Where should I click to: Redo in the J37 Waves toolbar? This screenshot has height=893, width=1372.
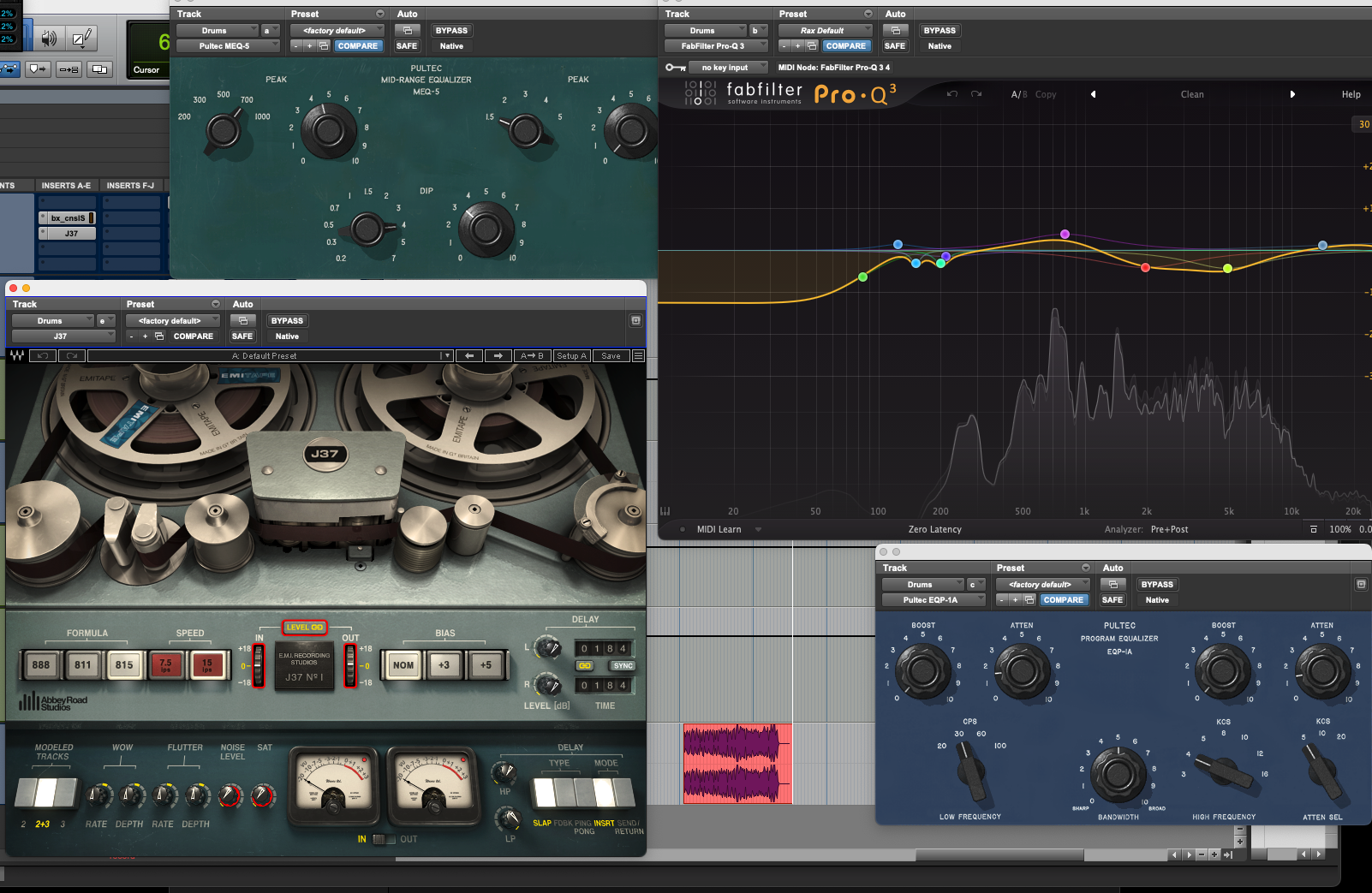pos(72,355)
